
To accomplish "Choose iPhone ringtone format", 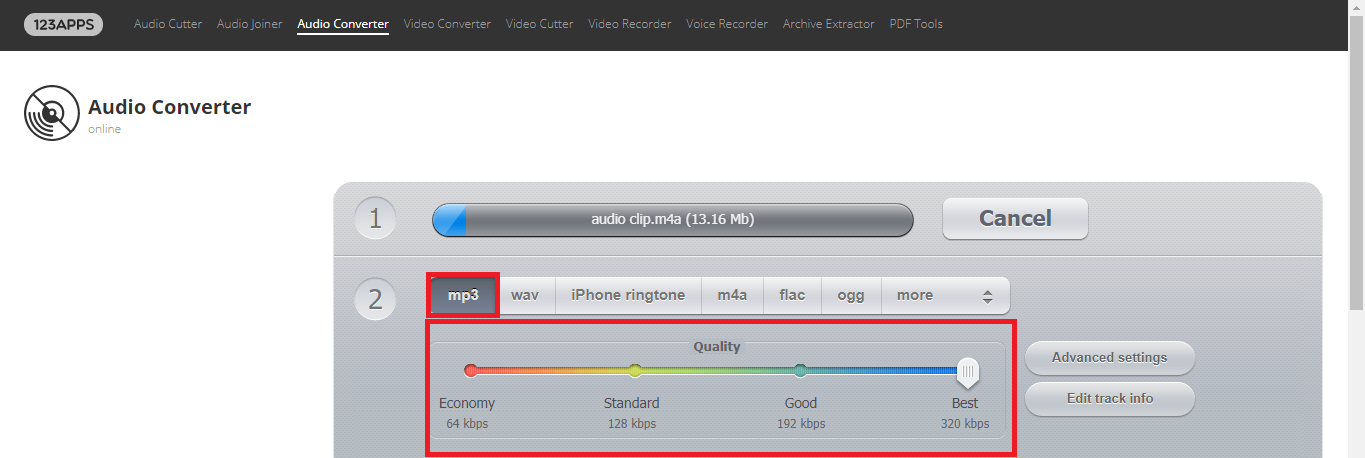I will tap(628, 295).
